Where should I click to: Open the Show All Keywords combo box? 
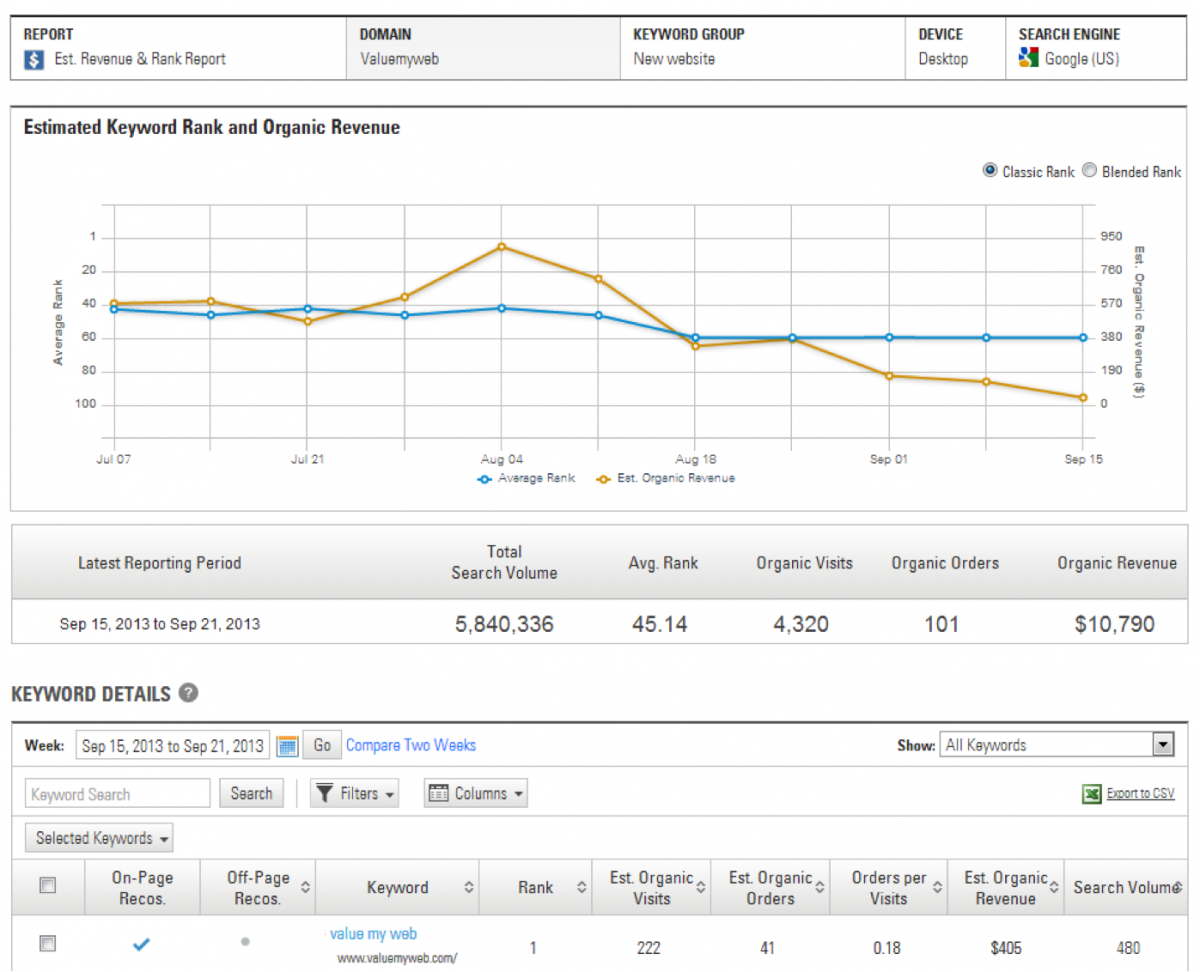click(x=1056, y=745)
